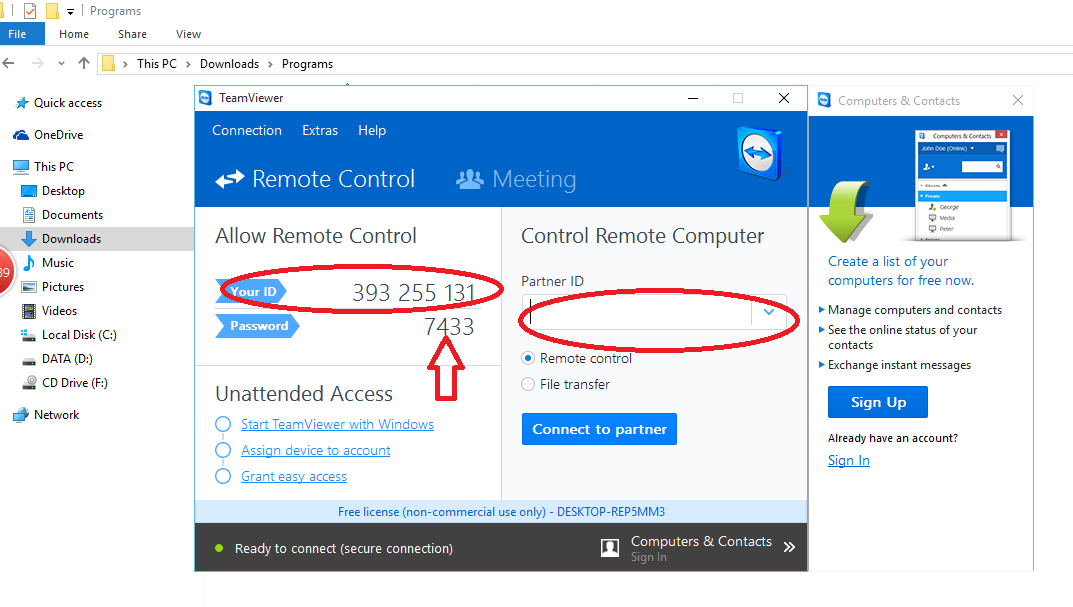This screenshot has height=607, width=1073.
Task: Click the Documents icon in sidebar
Action: [x=29, y=215]
